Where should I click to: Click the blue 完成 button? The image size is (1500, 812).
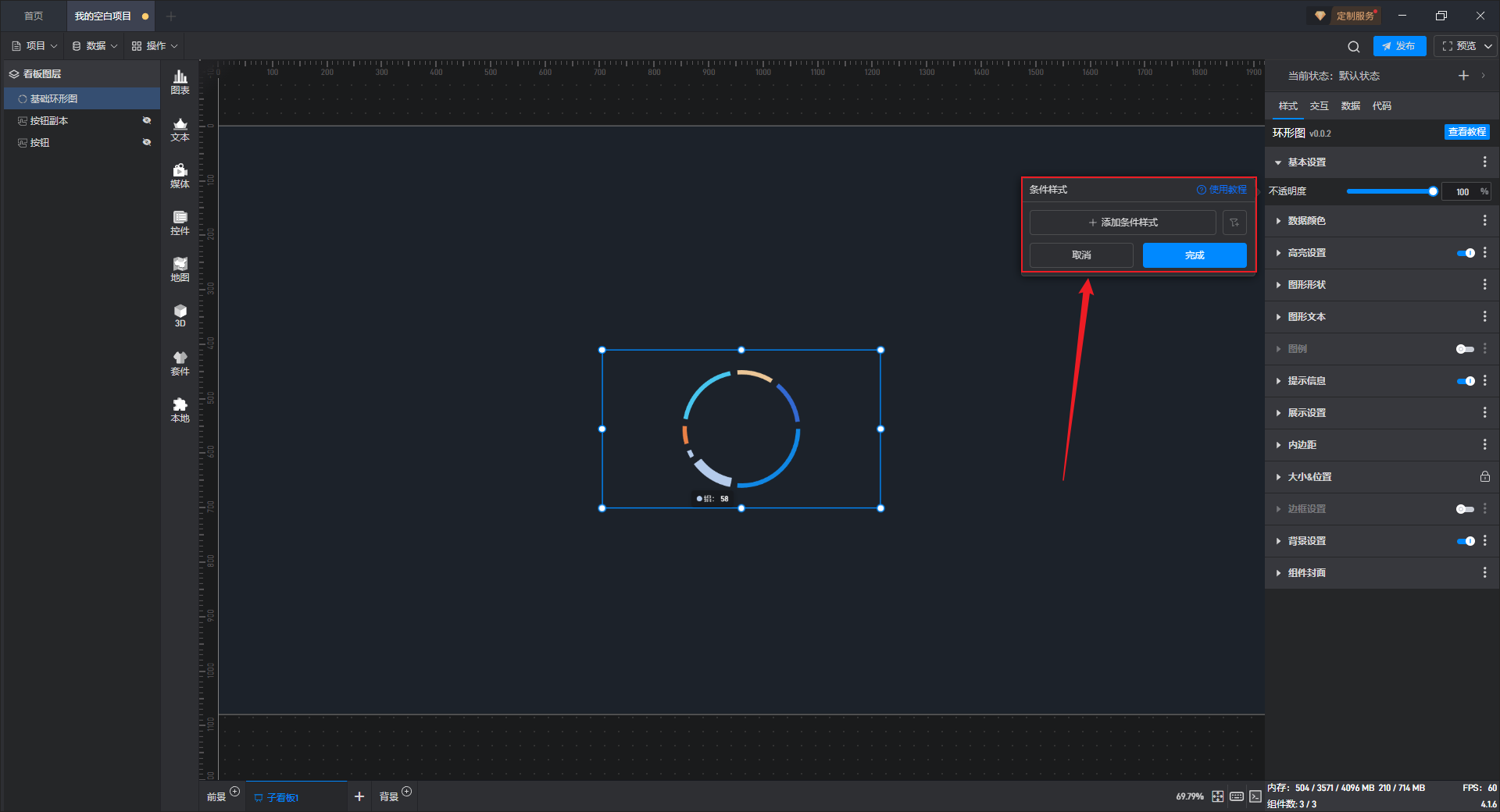[1194, 255]
